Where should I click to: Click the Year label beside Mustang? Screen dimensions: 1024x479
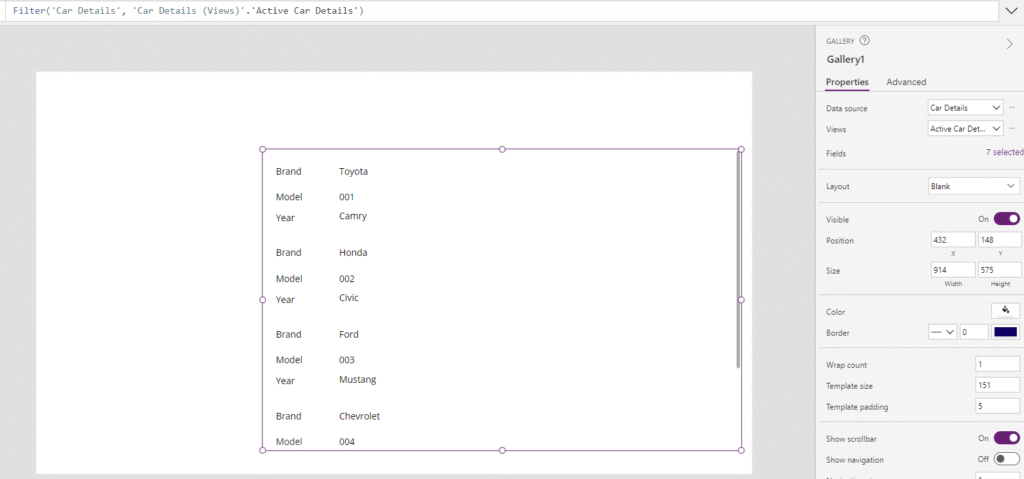(x=285, y=381)
